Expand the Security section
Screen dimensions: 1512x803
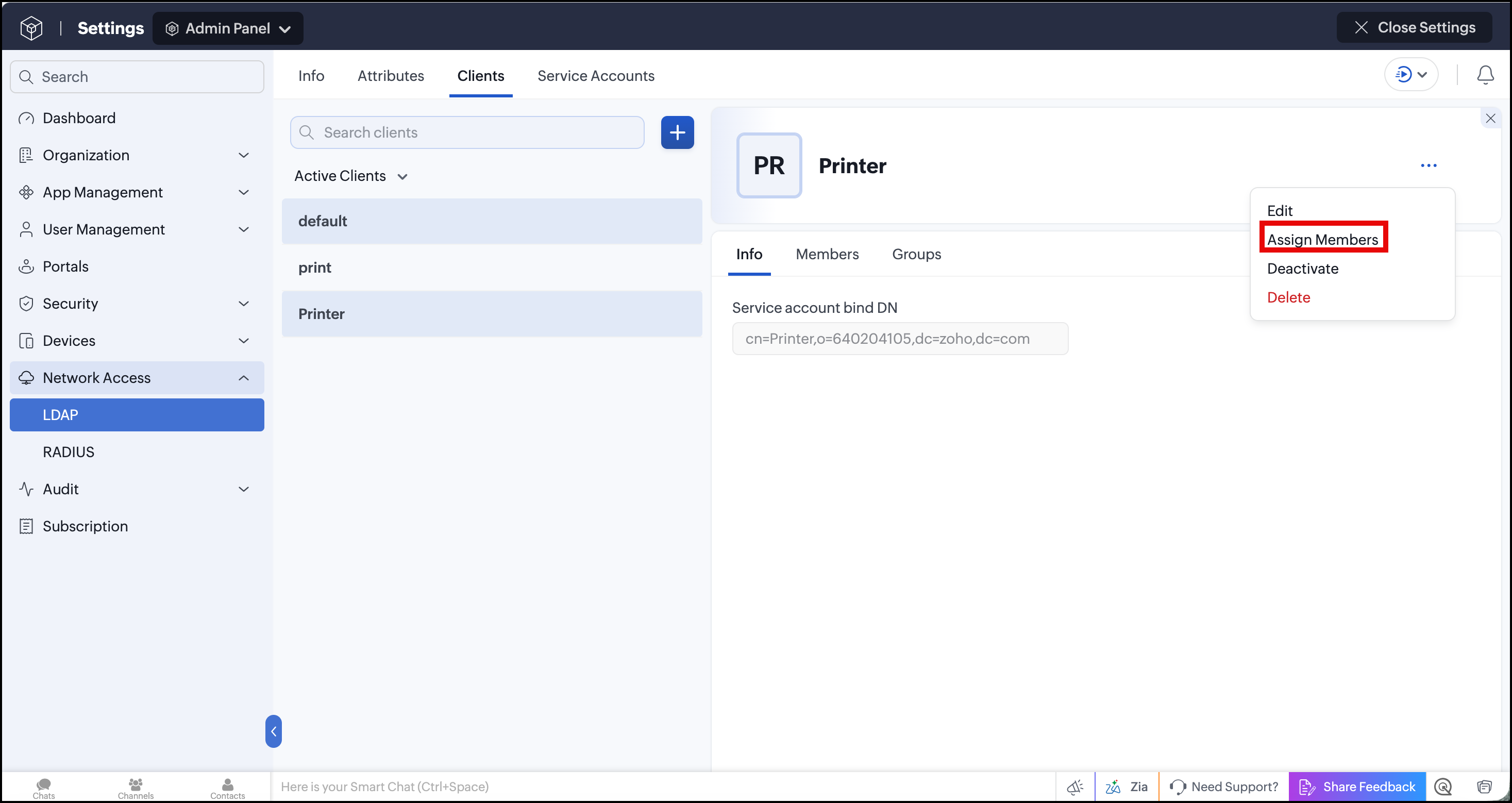tap(138, 304)
